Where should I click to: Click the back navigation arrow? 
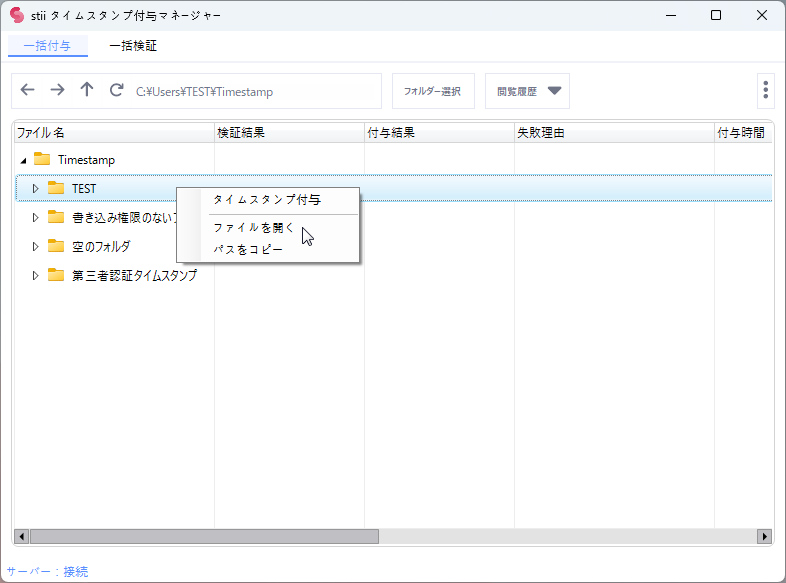pos(27,91)
